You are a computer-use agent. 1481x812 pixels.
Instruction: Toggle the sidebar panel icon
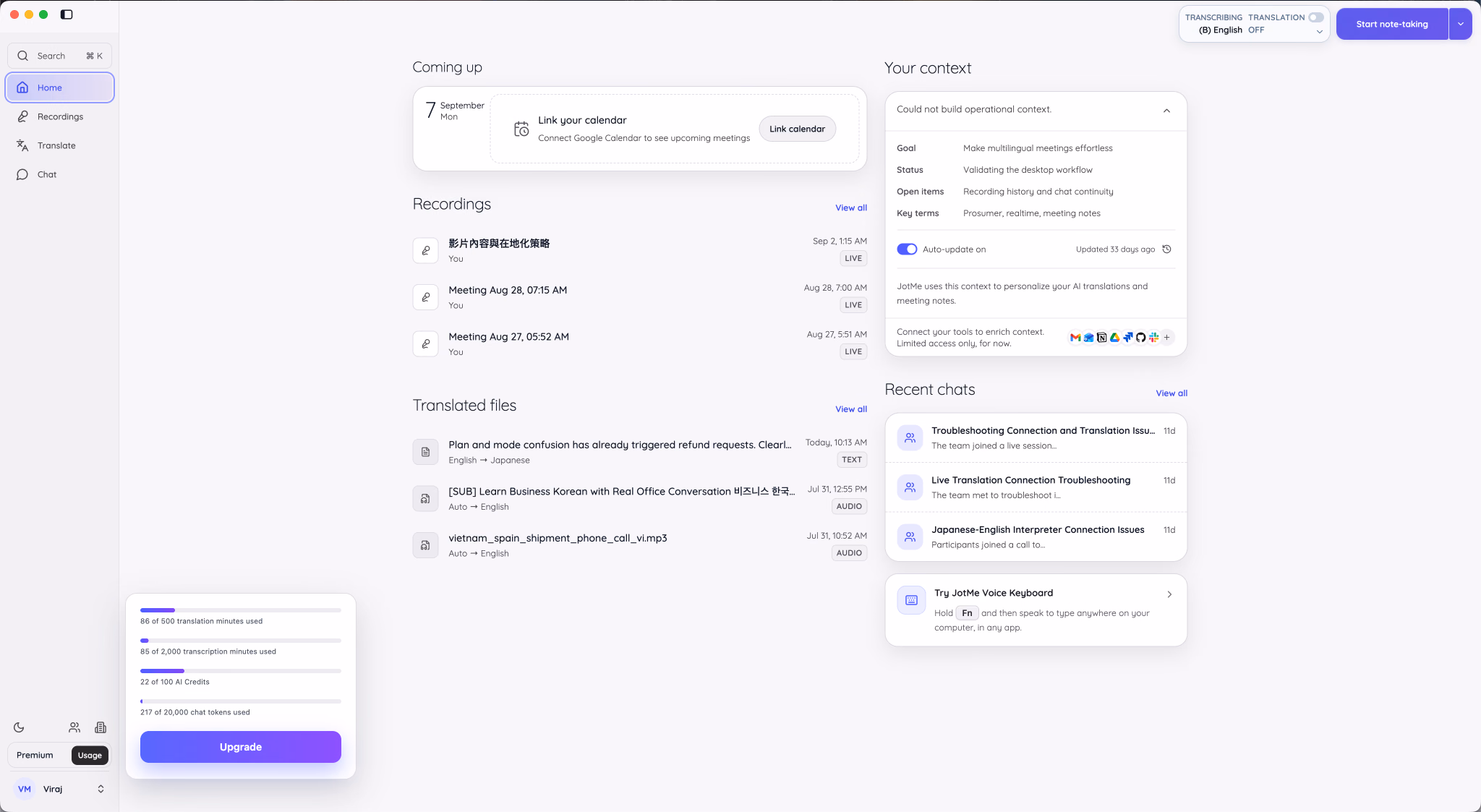pyautogui.click(x=67, y=14)
